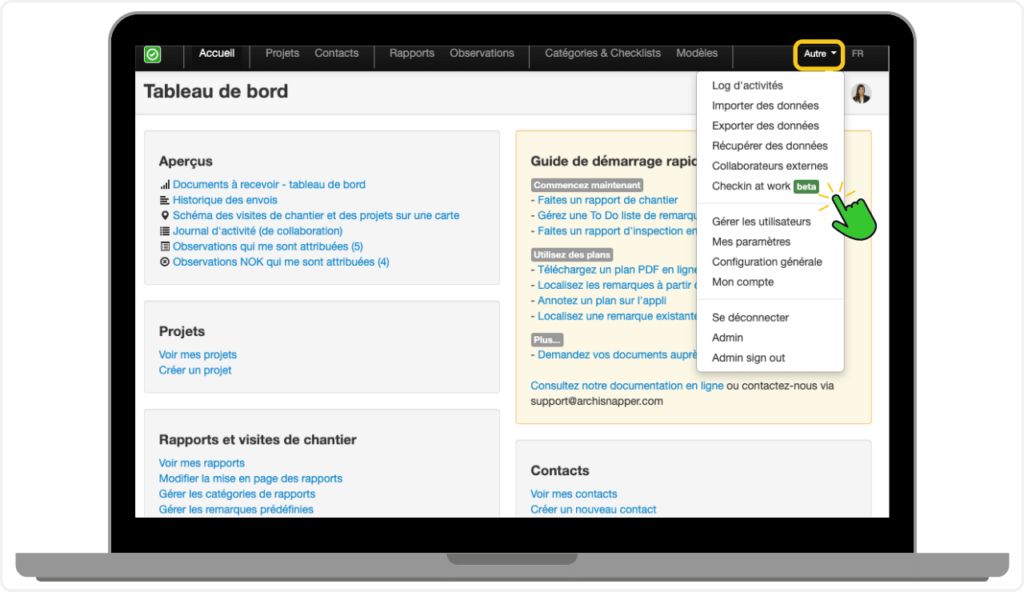Open the Modèles navigation item
The image size is (1024, 592).
(697, 53)
